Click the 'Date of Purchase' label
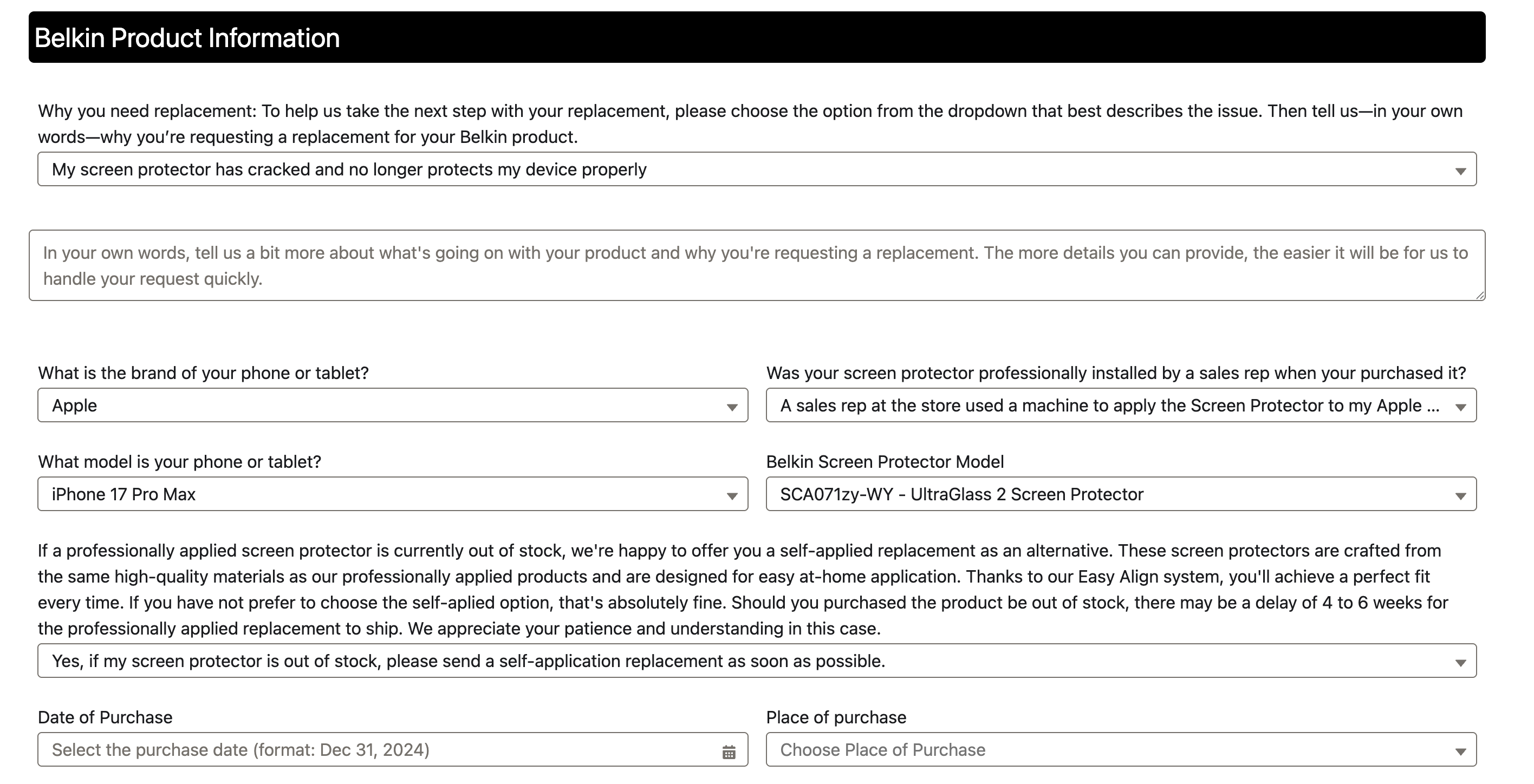The width and height of the screenshot is (1534, 784). 106,717
